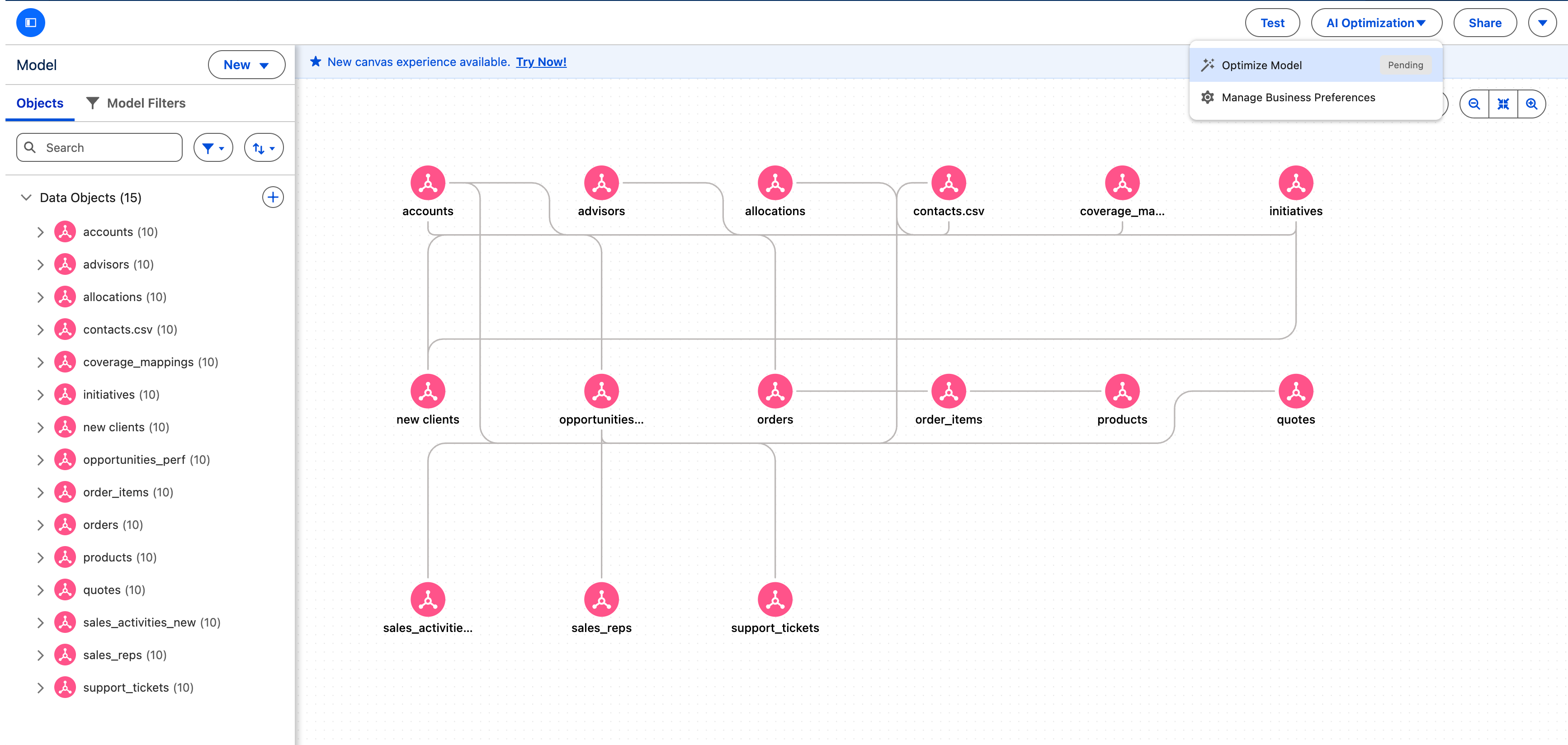
Task: Select the quotes (10) list entry
Action: point(114,590)
